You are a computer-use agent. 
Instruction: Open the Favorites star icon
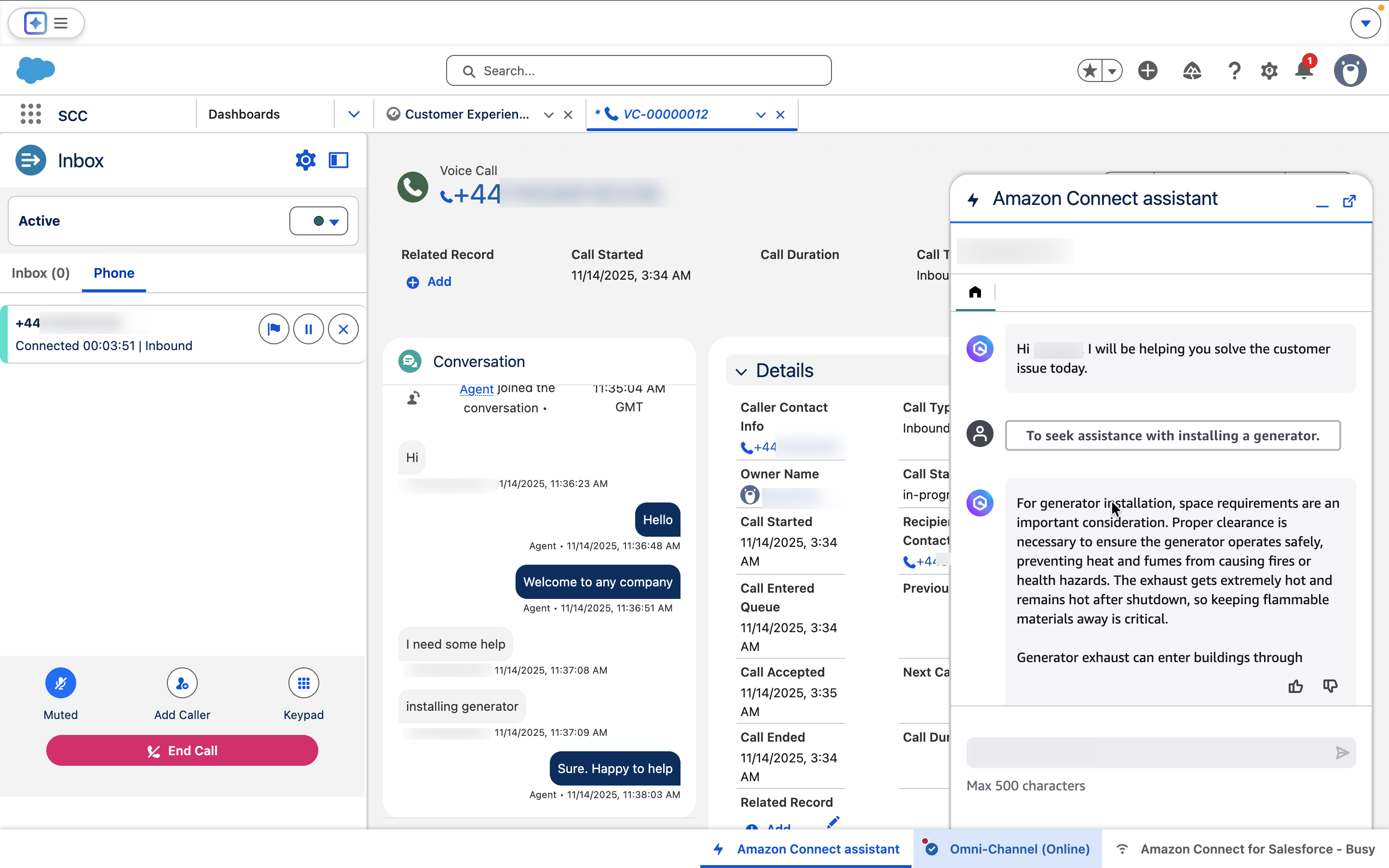click(x=1089, y=70)
